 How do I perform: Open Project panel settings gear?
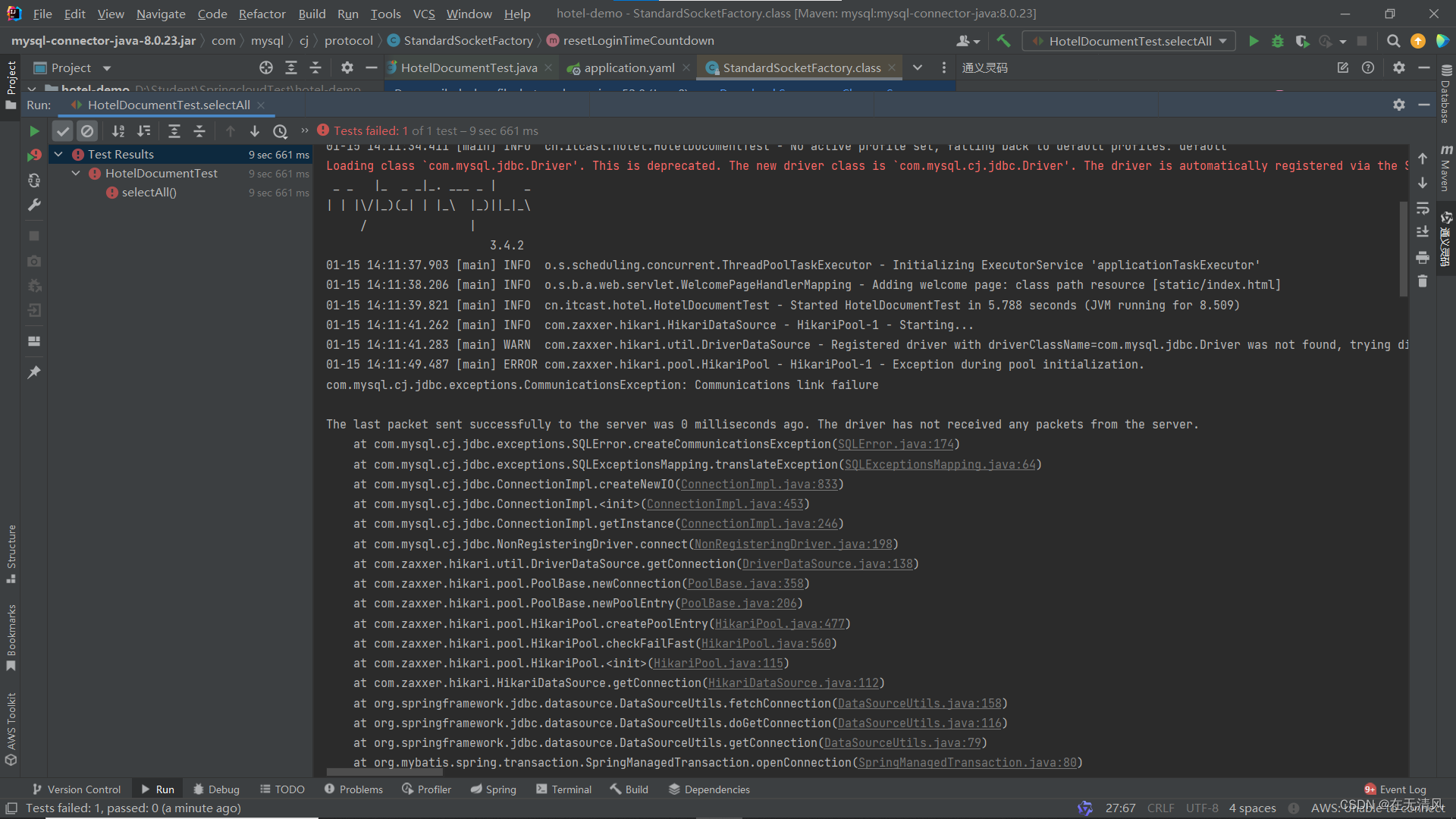(x=347, y=67)
